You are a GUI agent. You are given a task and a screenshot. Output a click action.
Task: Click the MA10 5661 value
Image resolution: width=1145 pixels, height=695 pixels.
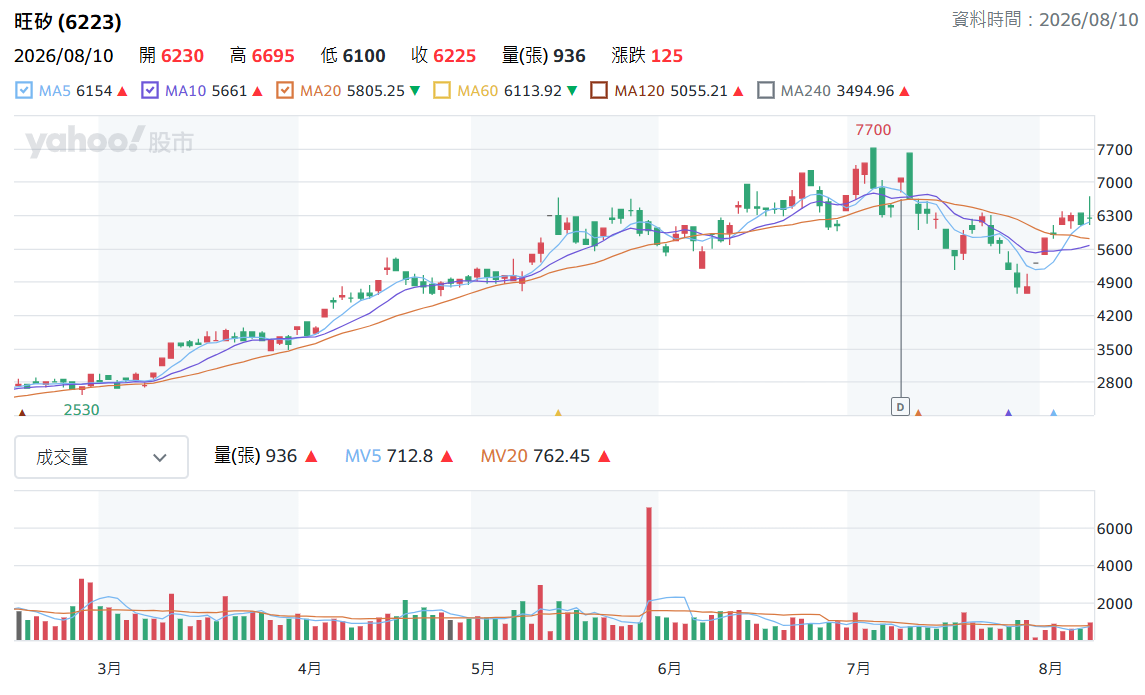point(206,91)
